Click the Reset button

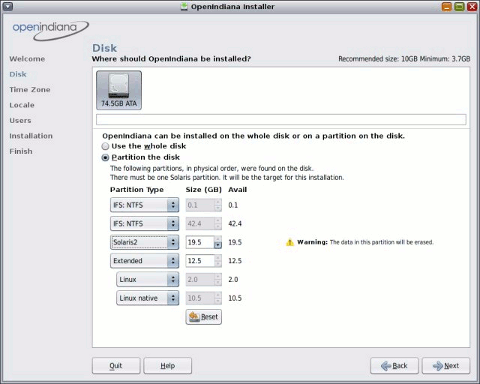[x=204, y=317]
